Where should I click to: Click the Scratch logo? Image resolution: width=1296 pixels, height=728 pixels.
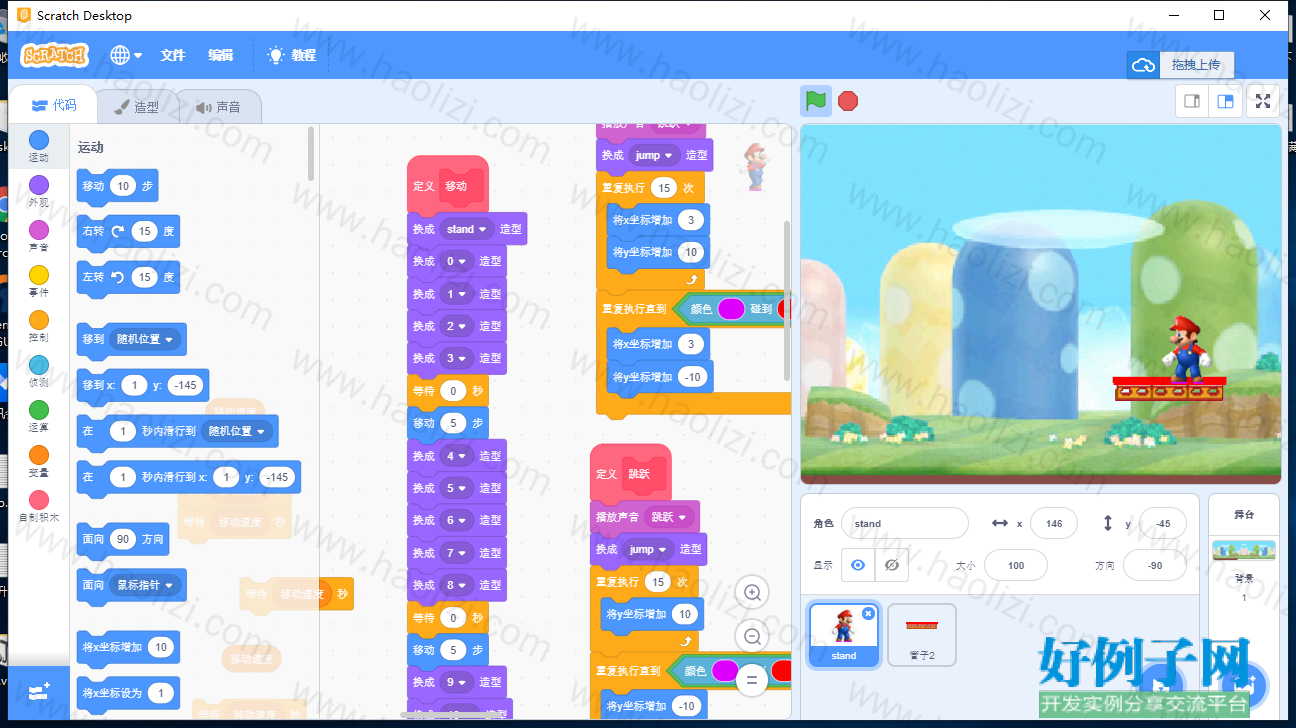coord(55,55)
